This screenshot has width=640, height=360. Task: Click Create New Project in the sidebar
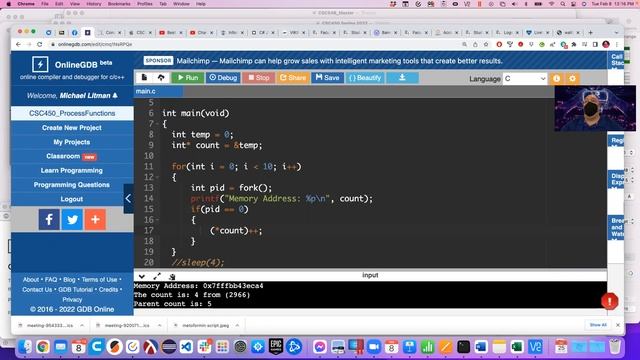click(x=72, y=128)
